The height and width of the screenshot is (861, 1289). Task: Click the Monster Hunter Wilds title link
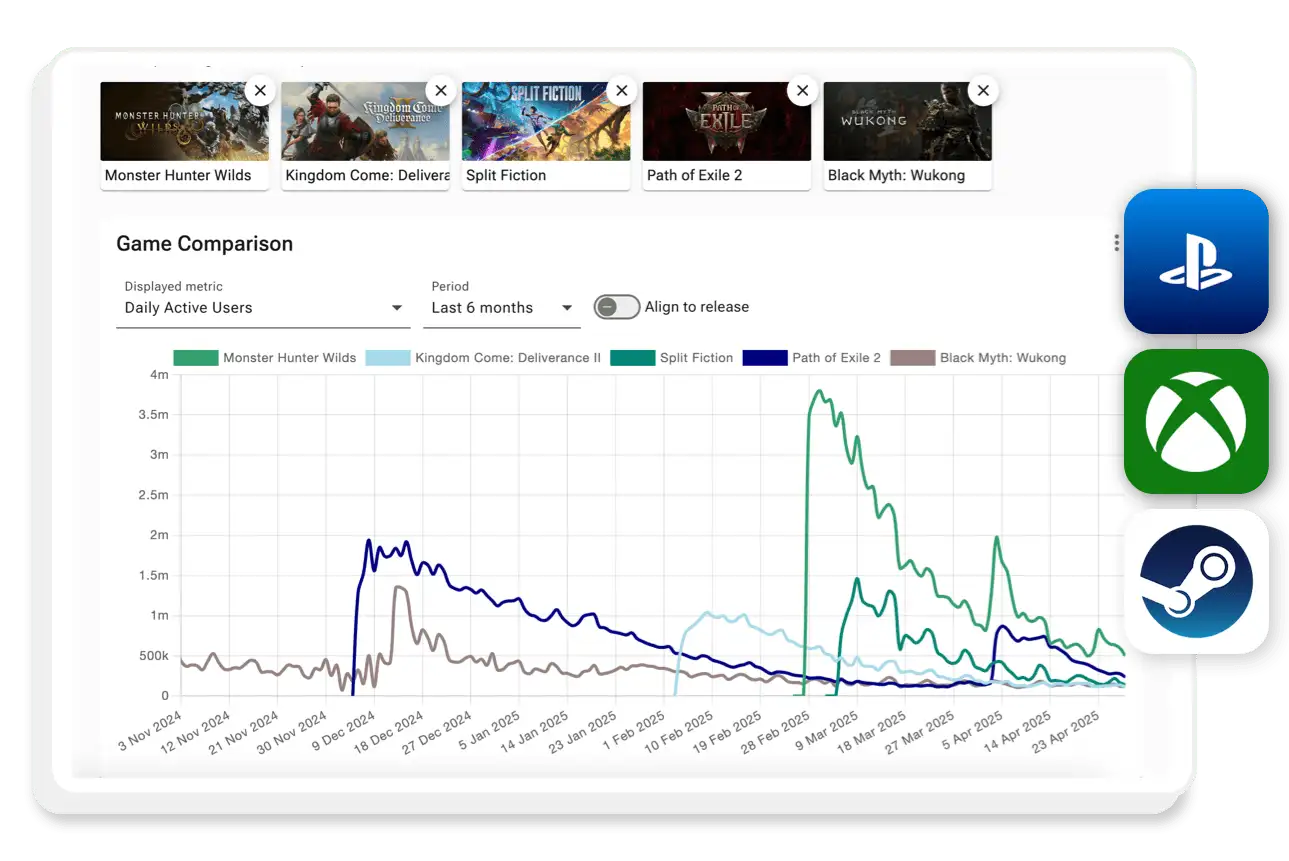coord(176,175)
